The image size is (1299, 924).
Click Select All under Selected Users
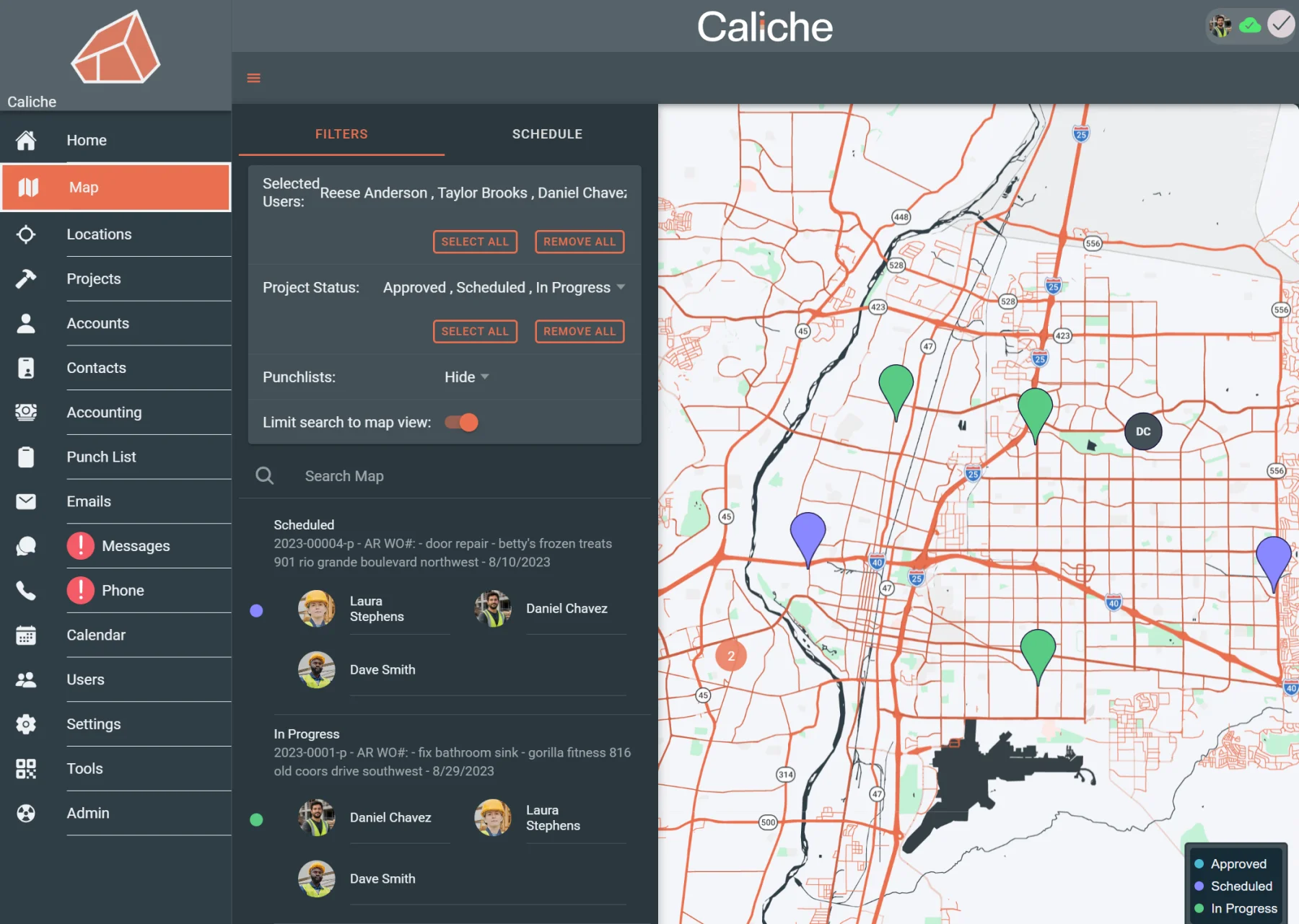pyautogui.click(x=475, y=242)
